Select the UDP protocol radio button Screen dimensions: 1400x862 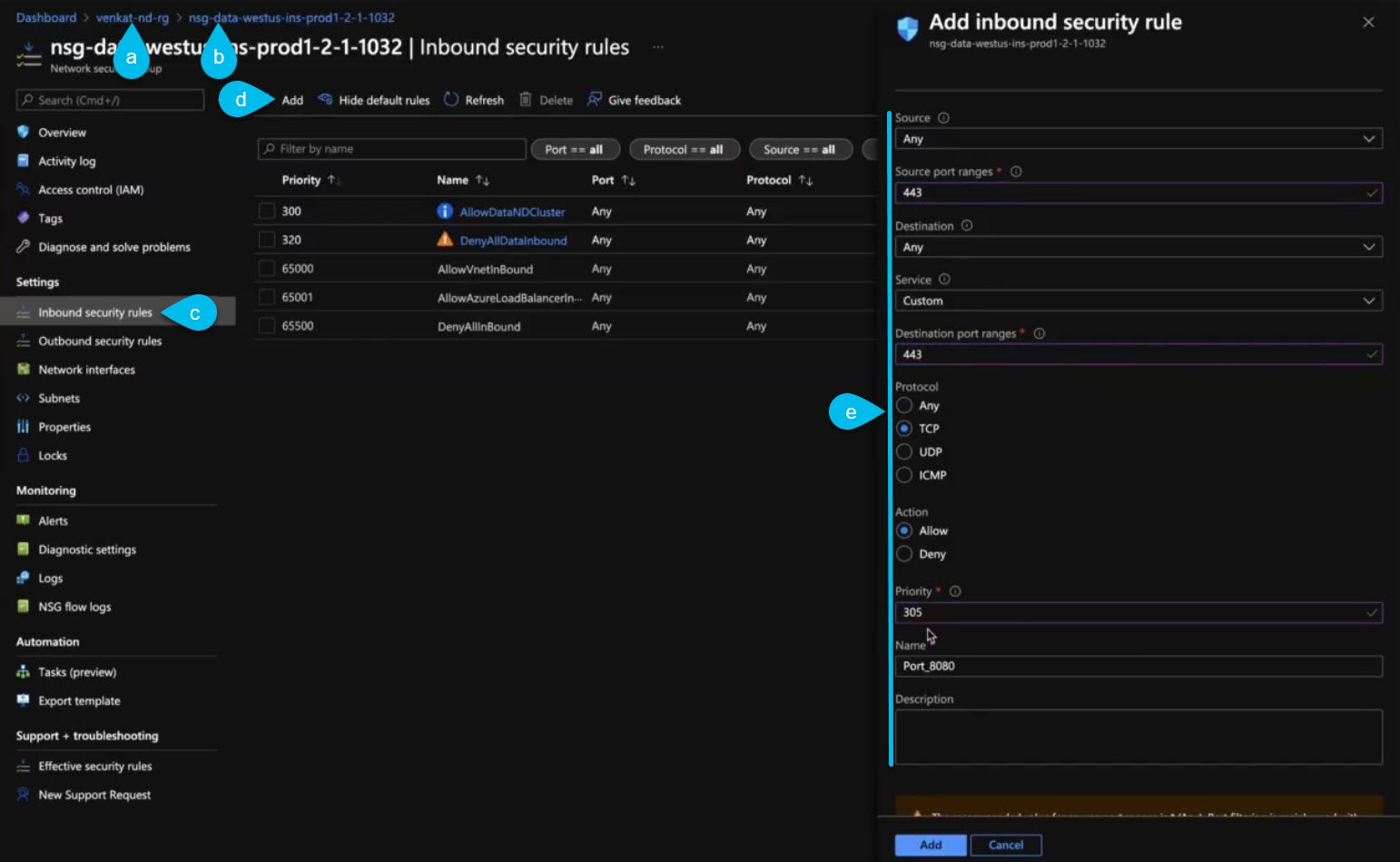click(904, 451)
